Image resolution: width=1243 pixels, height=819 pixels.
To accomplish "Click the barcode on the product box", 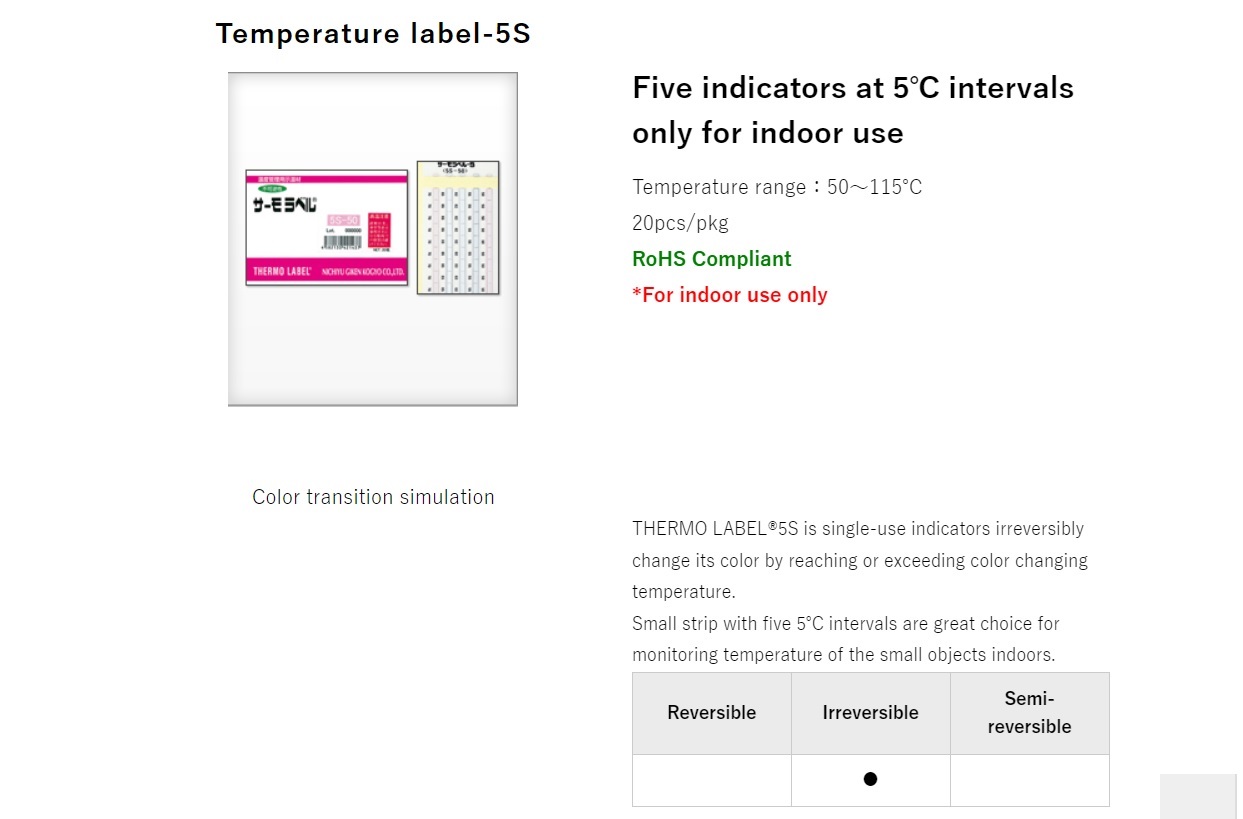I will point(344,242).
